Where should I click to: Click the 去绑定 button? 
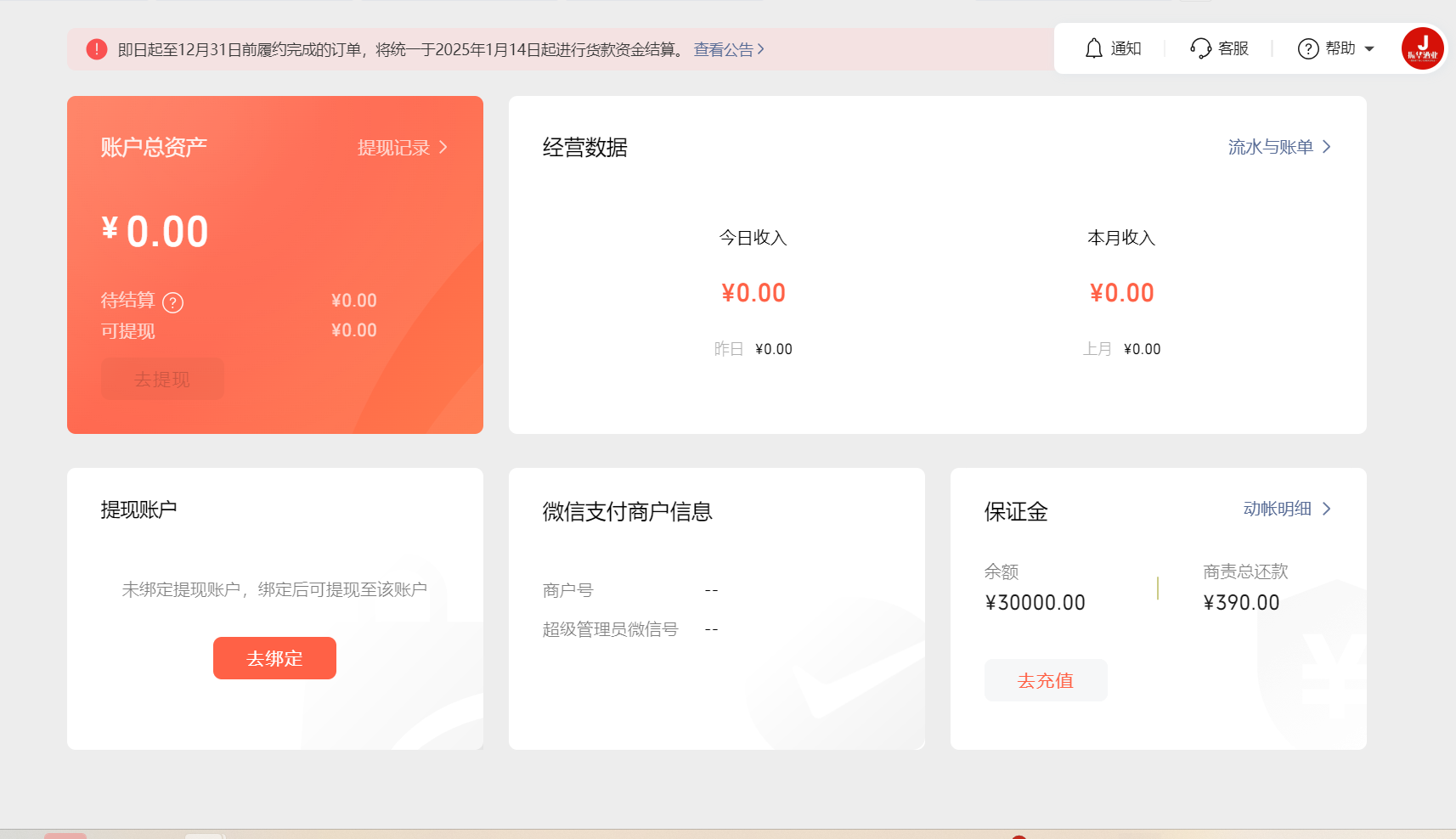pyautogui.click(x=274, y=658)
